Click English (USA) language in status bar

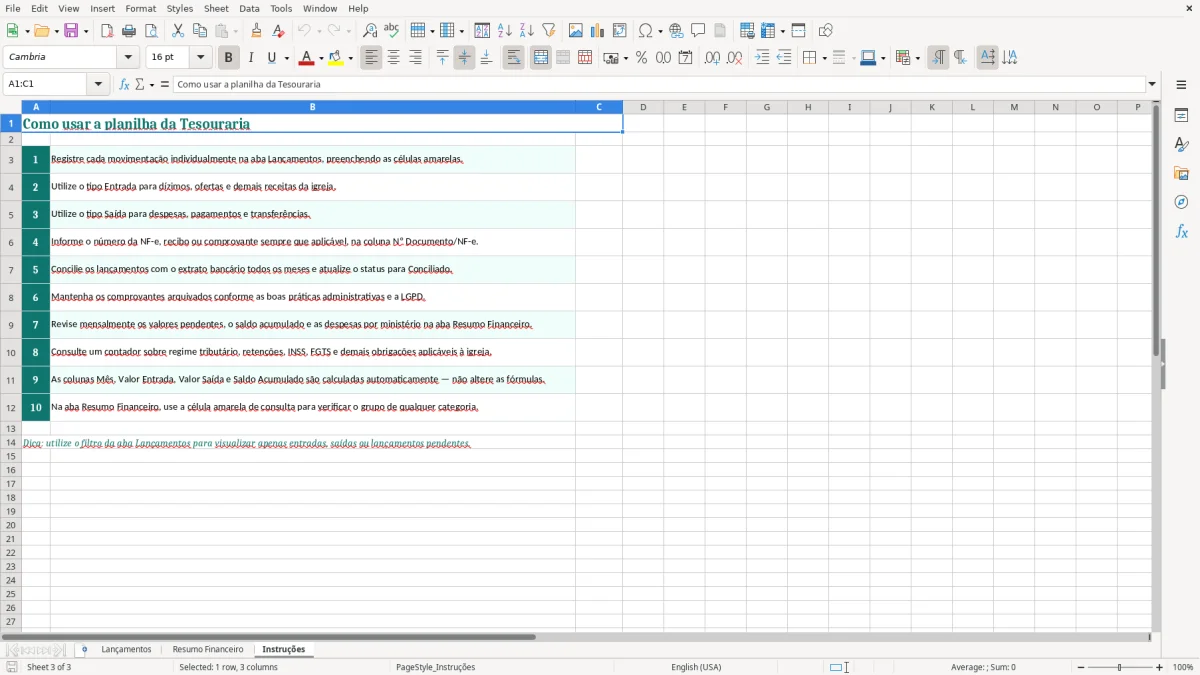pos(696,667)
